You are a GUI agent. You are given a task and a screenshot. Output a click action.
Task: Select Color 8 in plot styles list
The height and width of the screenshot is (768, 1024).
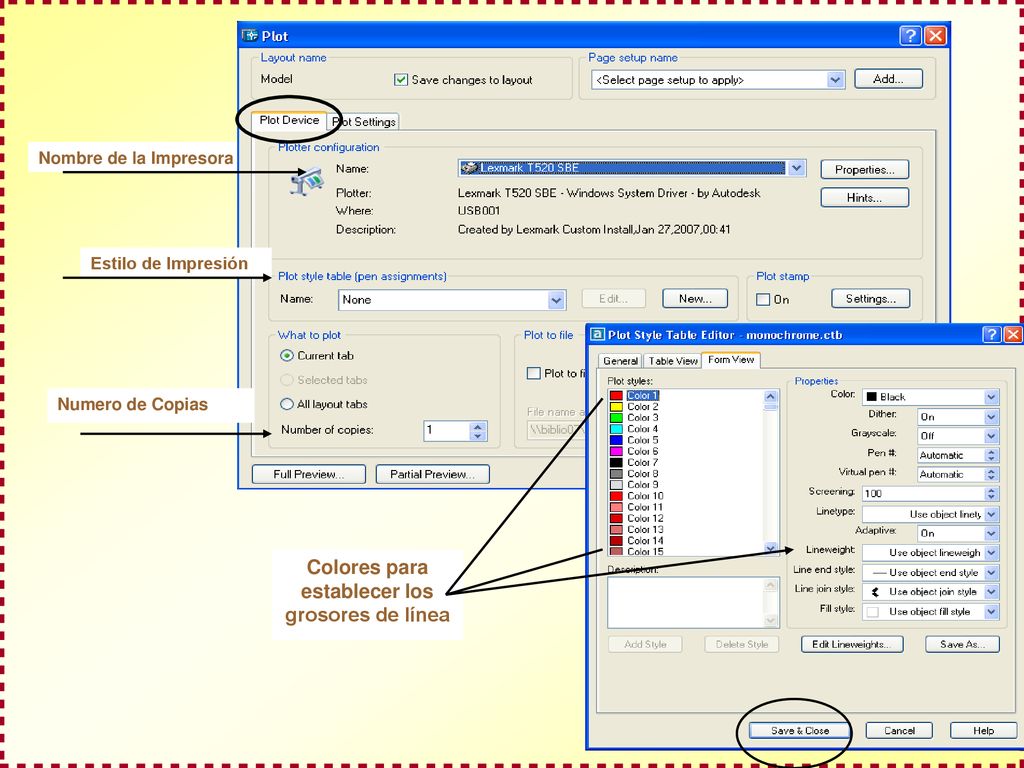click(x=643, y=473)
